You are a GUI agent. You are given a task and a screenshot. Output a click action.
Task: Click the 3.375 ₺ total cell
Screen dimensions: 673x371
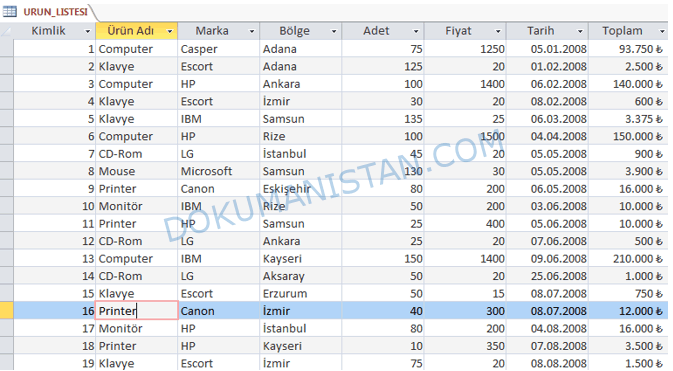pyautogui.click(x=628, y=119)
